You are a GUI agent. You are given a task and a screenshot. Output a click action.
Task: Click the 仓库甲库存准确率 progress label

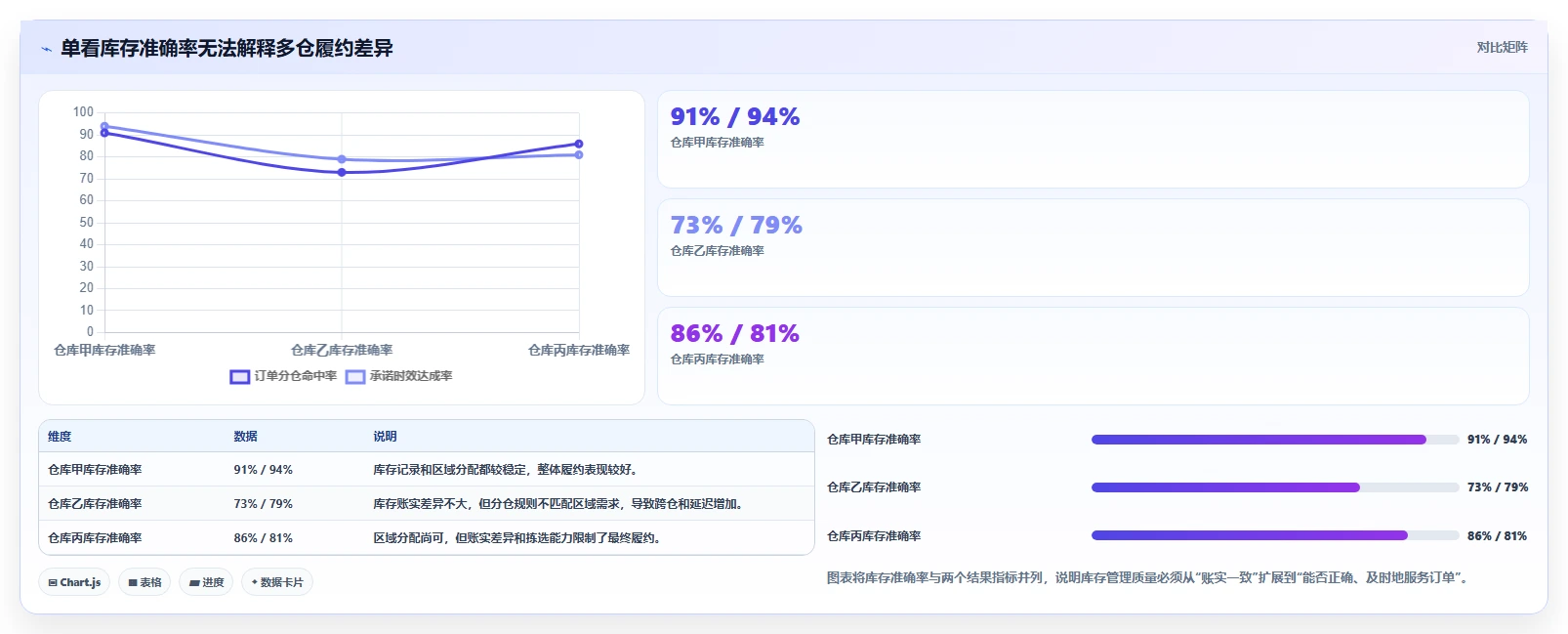click(x=874, y=440)
